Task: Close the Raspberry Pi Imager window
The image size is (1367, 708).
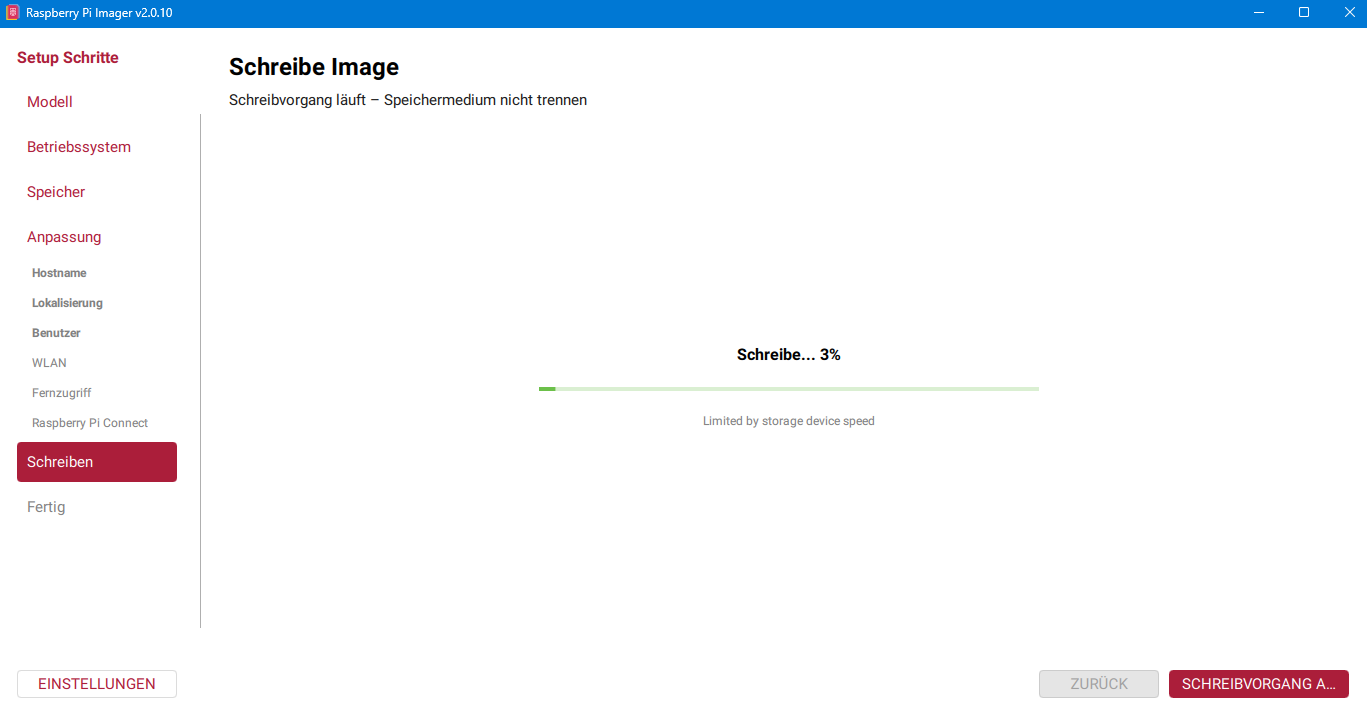Action: point(1348,13)
